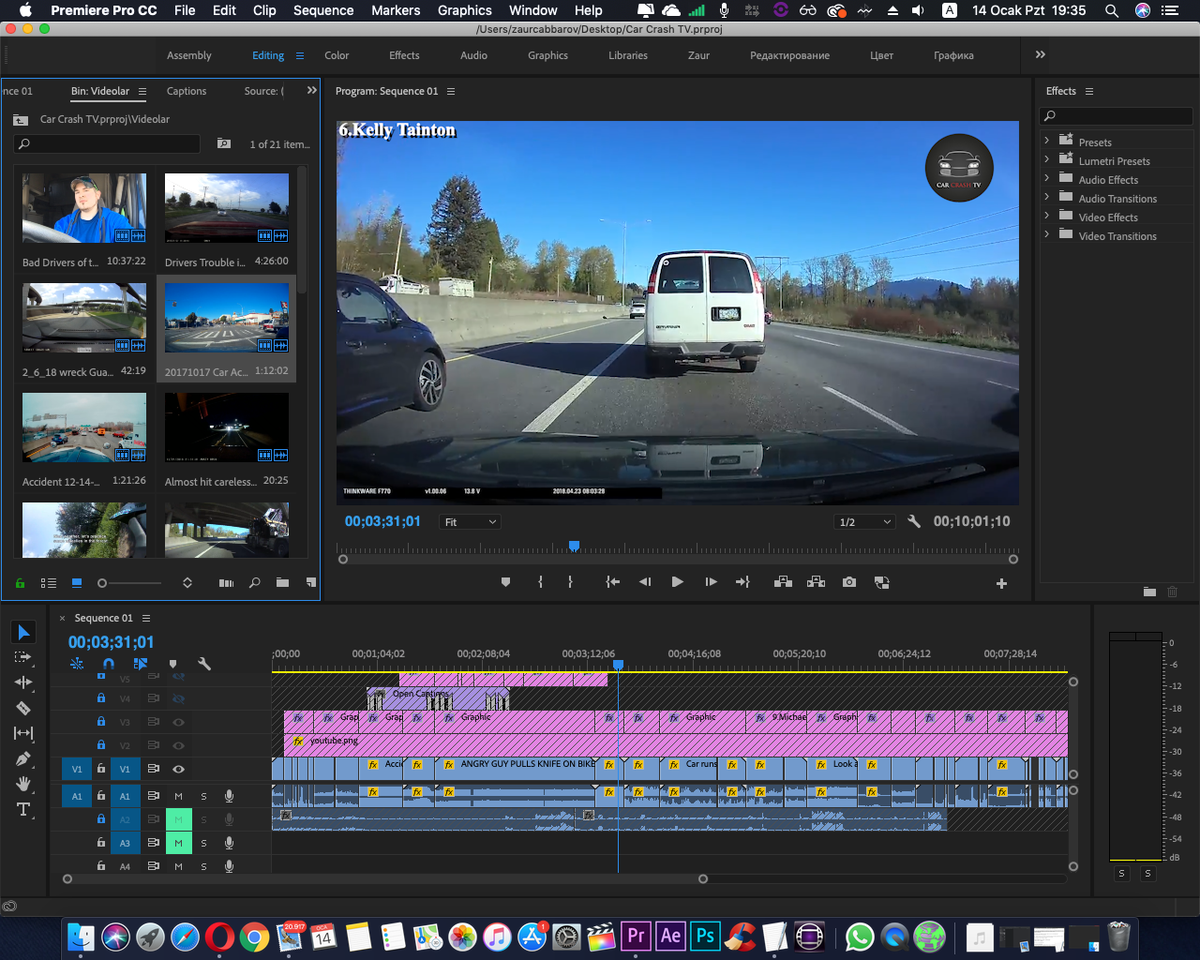Open the Markers menu
This screenshot has height=960, width=1200.
396,10
